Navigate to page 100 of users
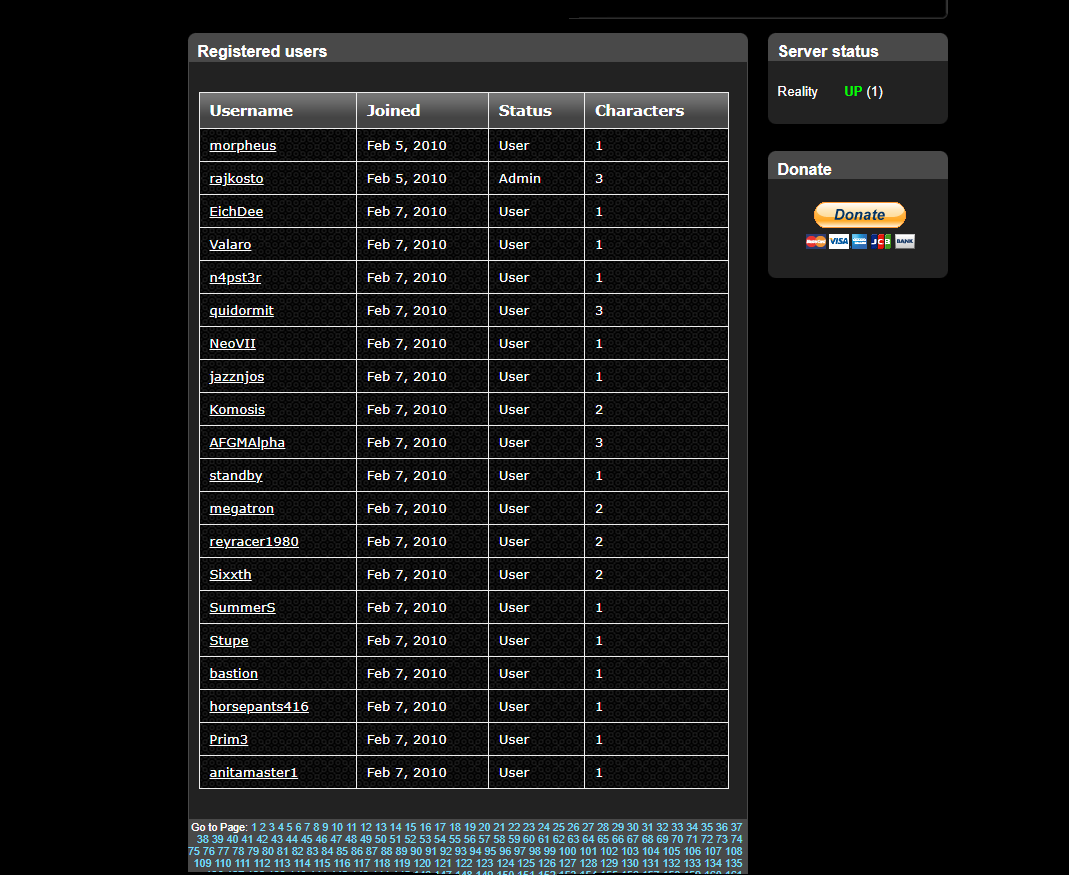This screenshot has height=875, width=1069. click(x=567, y=851)
